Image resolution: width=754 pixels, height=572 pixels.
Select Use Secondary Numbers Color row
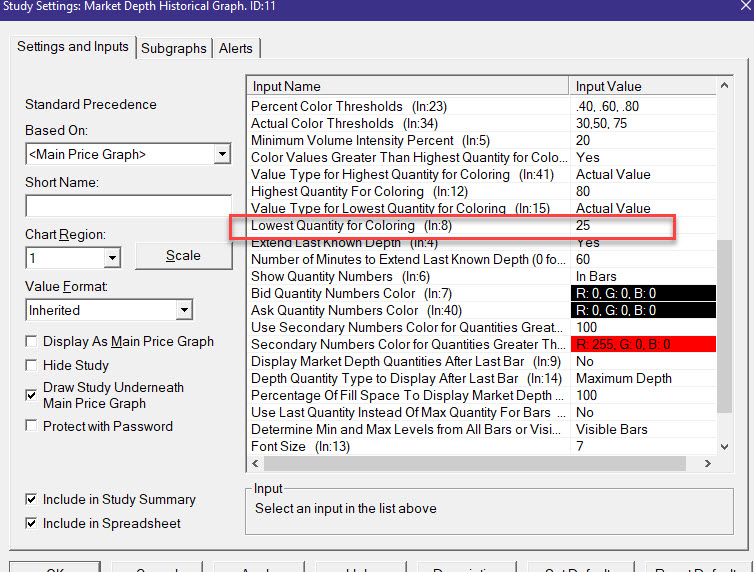tap(482, 327)
